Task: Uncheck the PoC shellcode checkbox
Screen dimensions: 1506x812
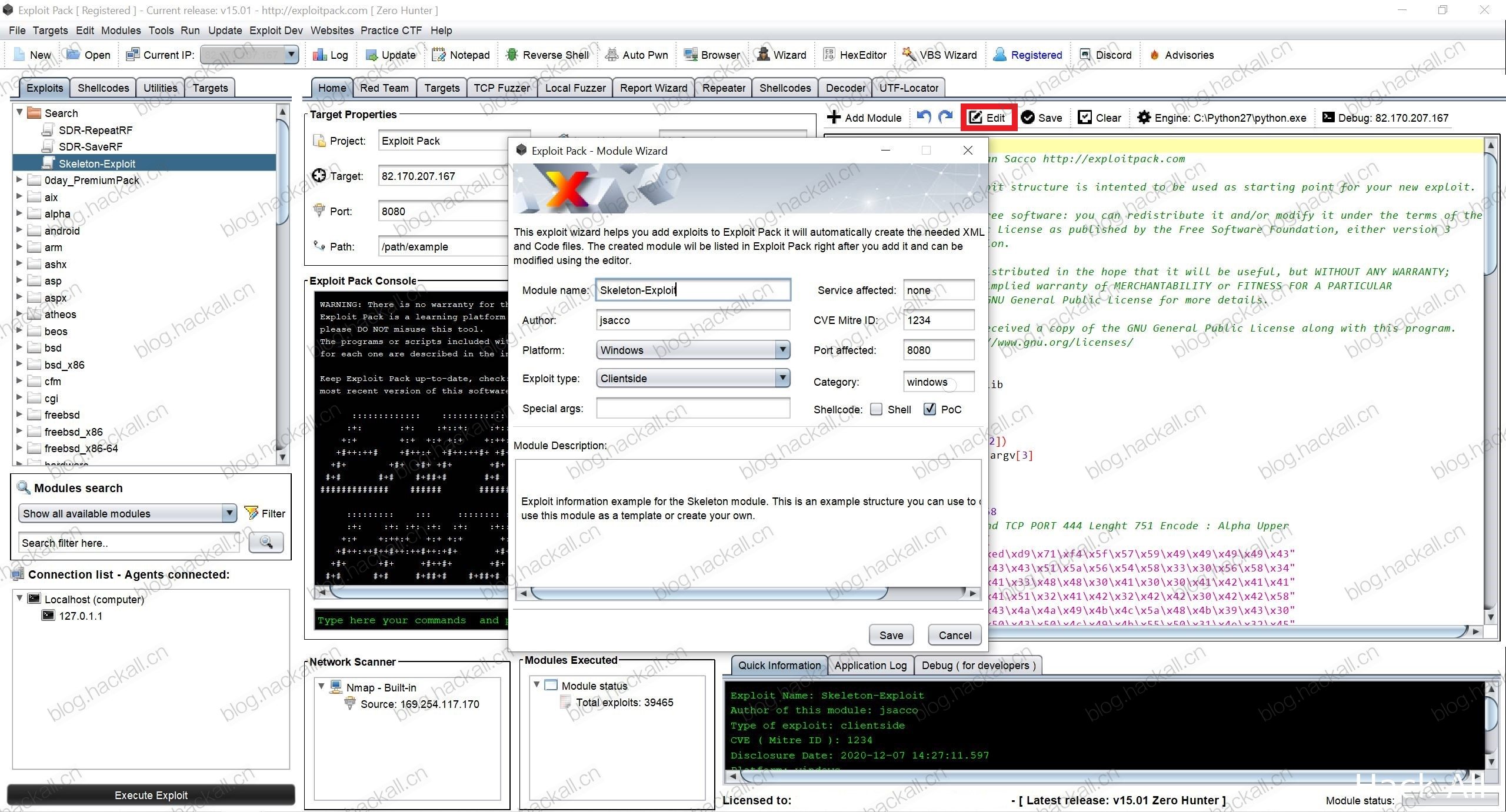Action: click(929, 409)
